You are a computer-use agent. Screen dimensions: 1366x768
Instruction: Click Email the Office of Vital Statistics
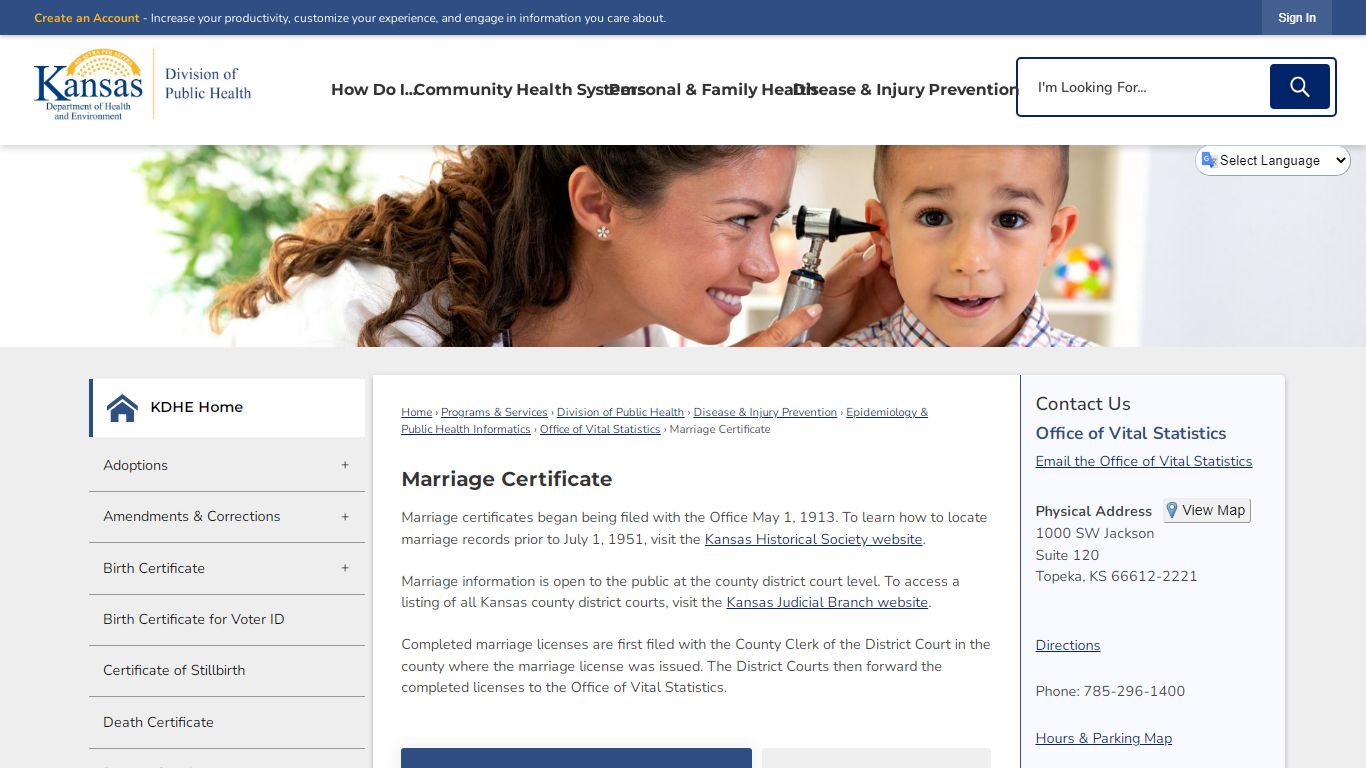(x=1144, y=461)
